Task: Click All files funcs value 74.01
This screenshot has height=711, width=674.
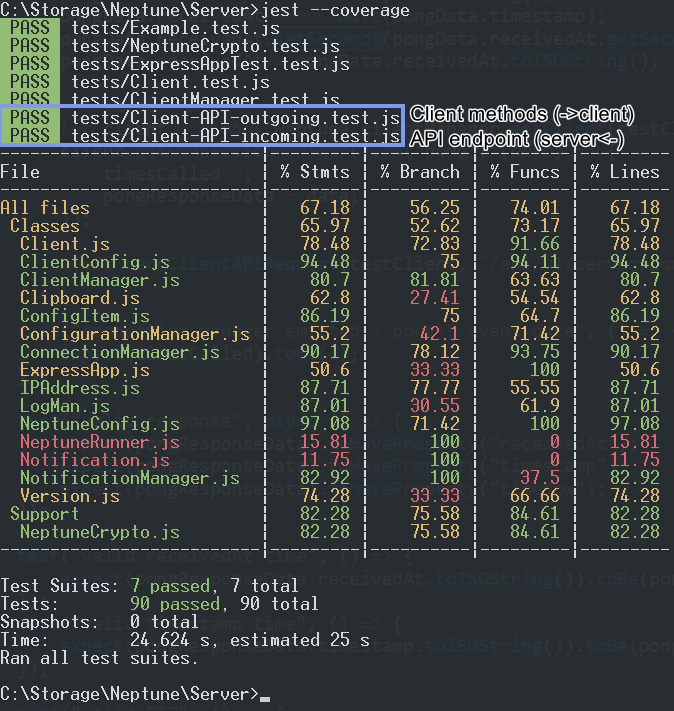Action: coord(535,208)
